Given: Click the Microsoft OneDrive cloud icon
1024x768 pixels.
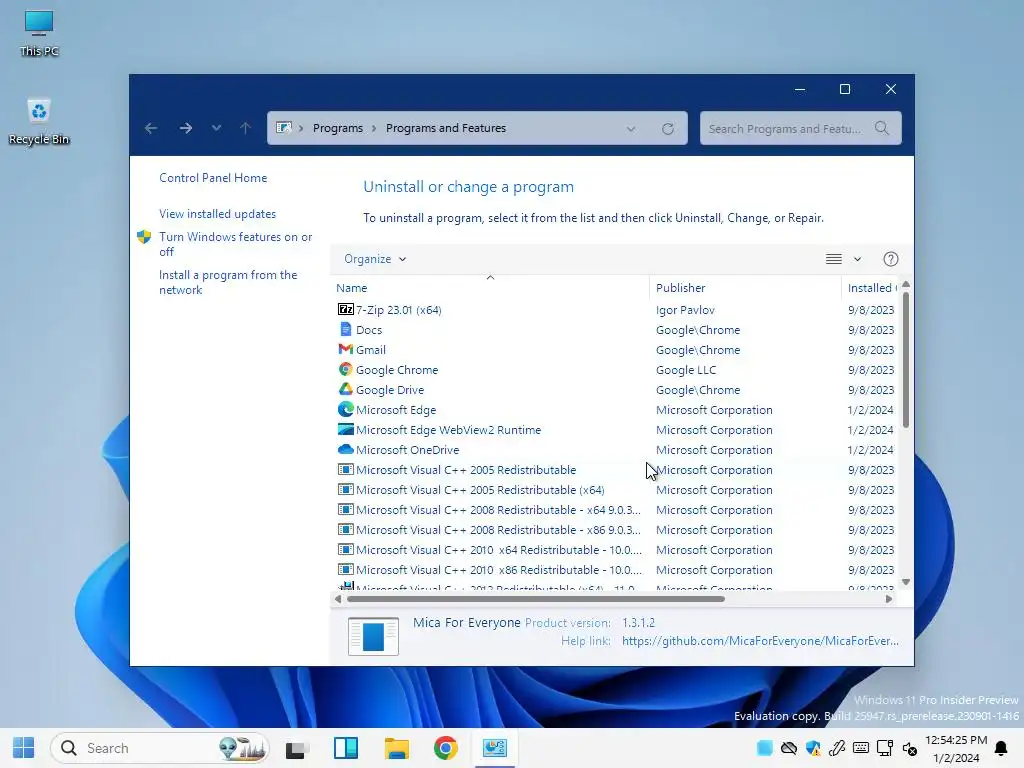Looking at the screenshot, I should (x=345, y=449).
